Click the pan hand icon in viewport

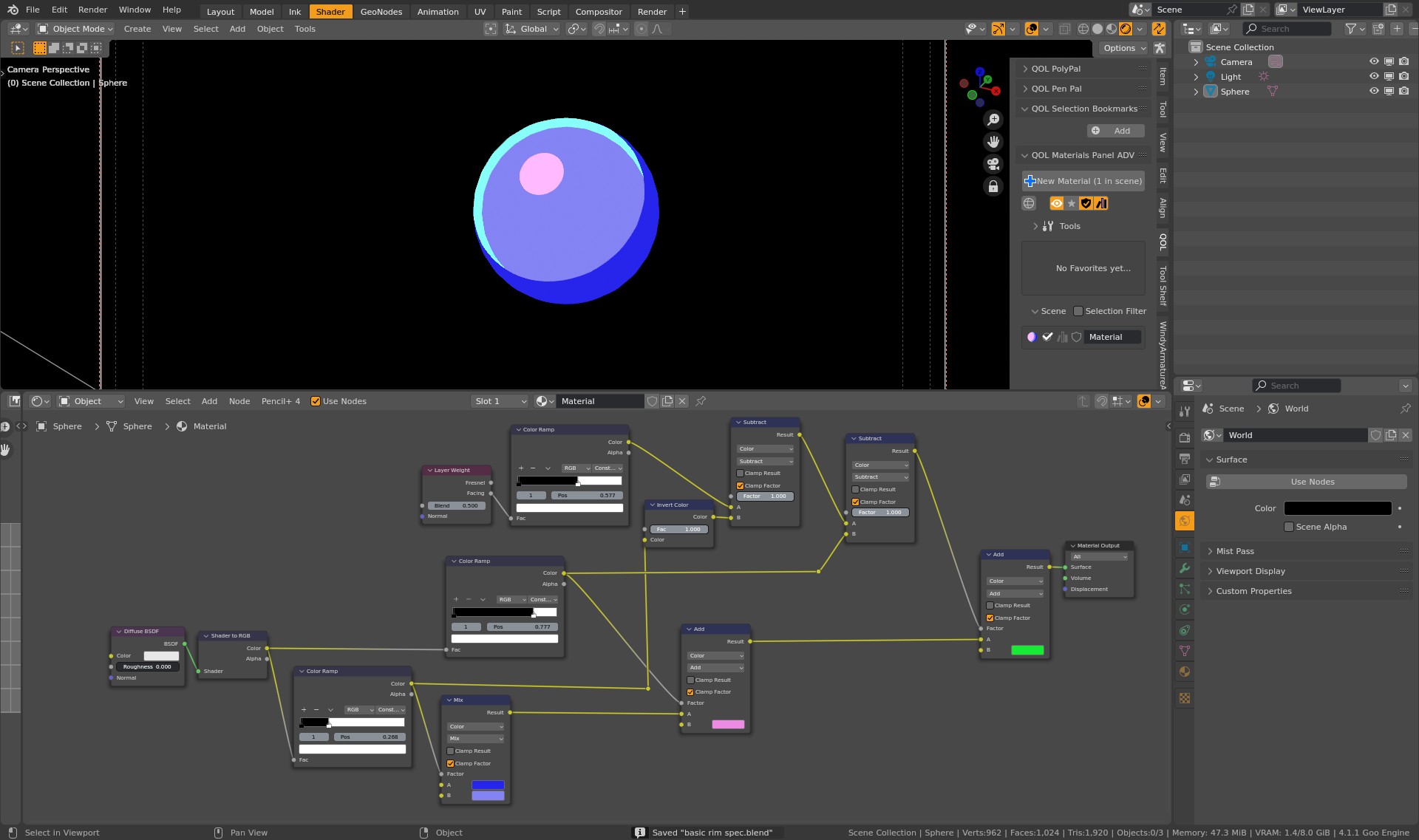tap(993, 142)
